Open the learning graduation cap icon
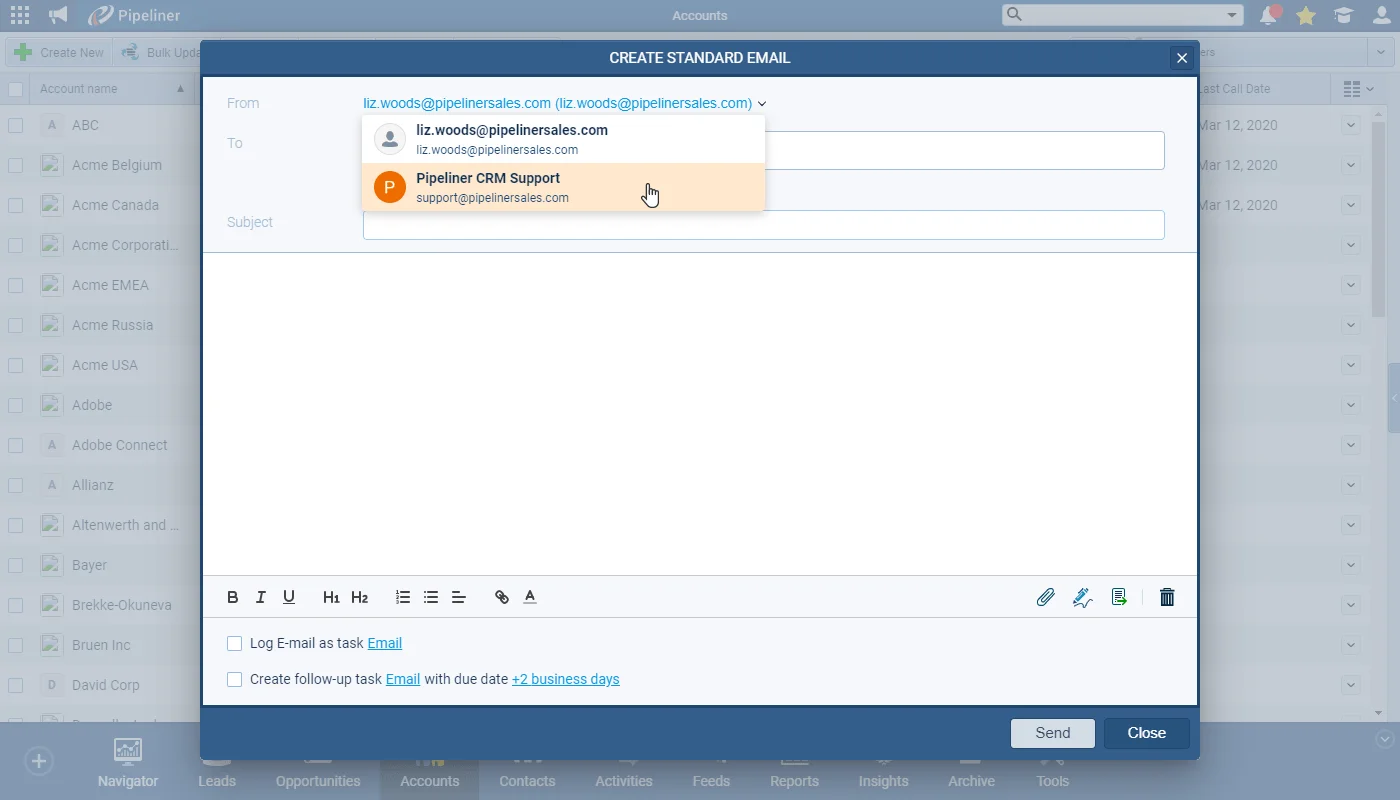The height and width of the screenshot is (800, 1400). 1343,15
